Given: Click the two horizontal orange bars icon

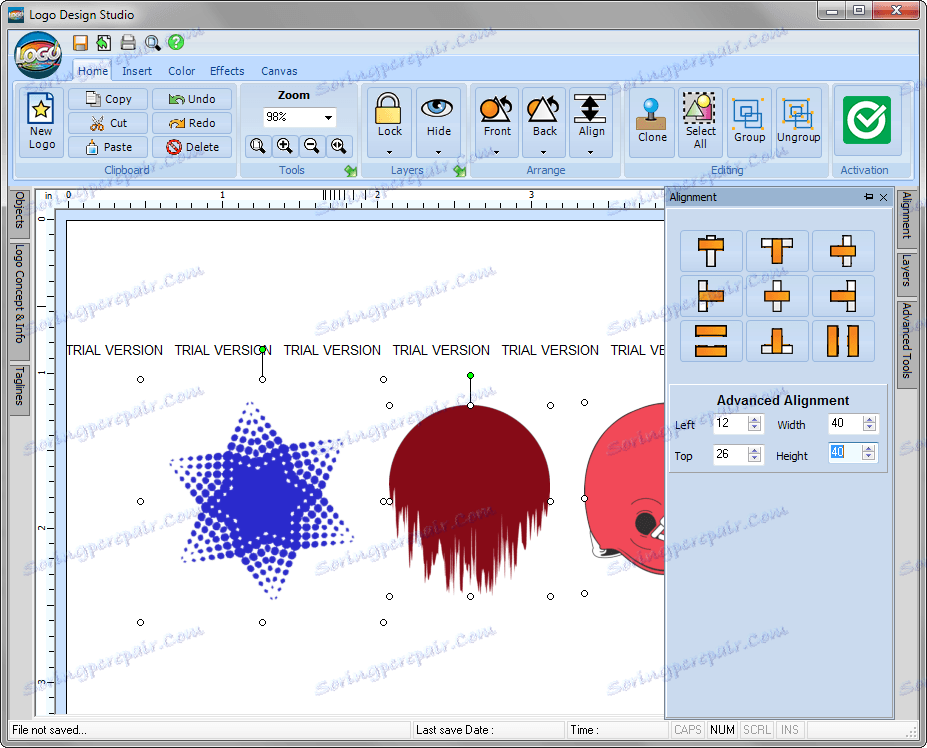Looking at the screenshot, I should (711, 341).
